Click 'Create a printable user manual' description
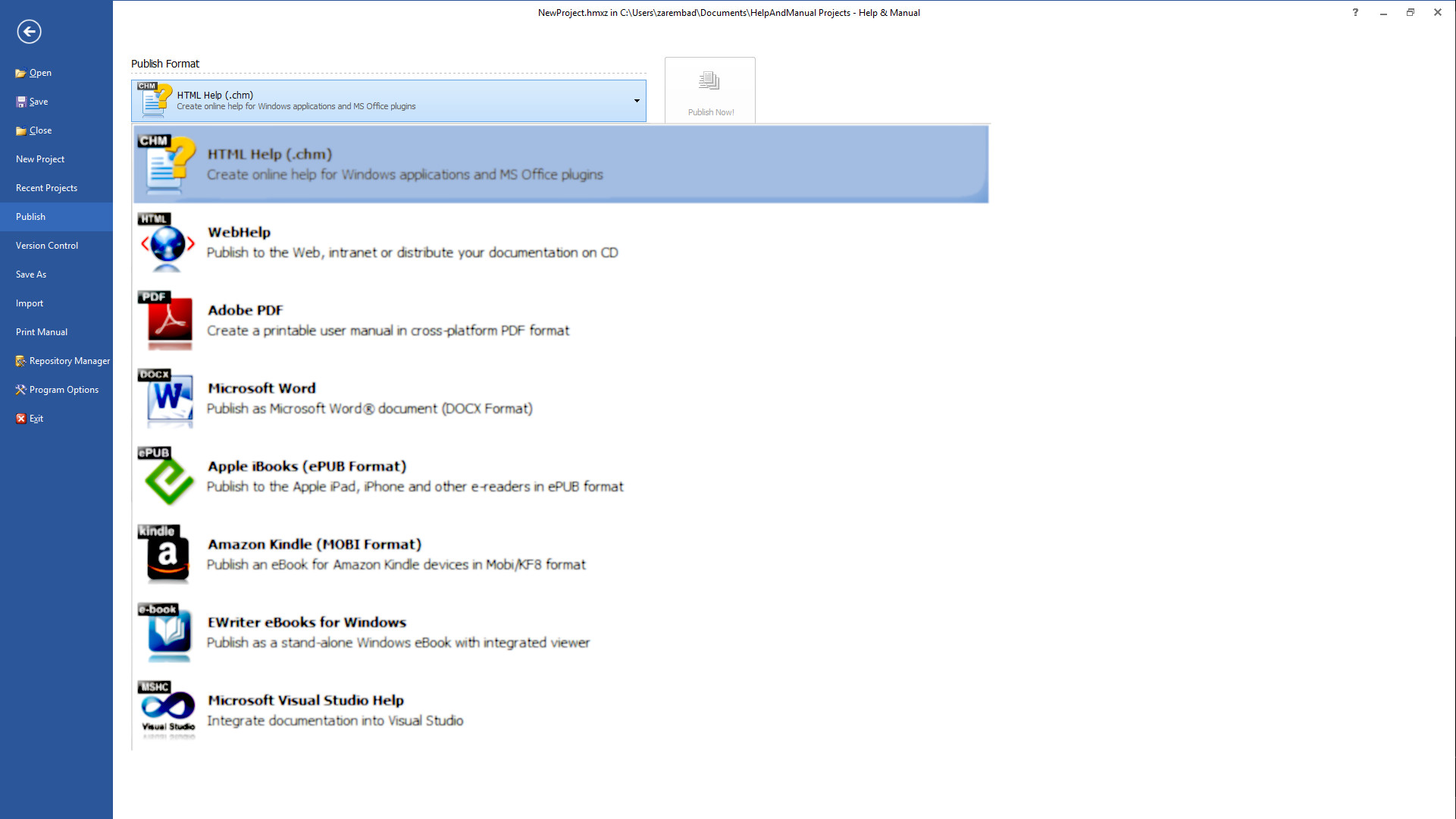This screenshot has width=1456, height=819. [388, 331]
